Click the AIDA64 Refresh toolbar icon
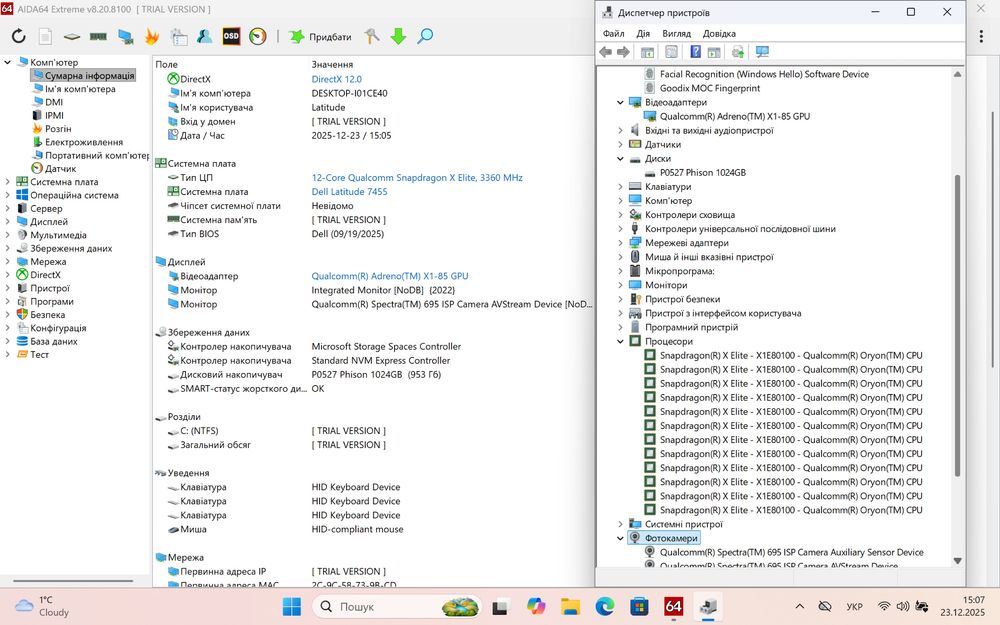This screenshot has width=1000, height=625. 18,36
